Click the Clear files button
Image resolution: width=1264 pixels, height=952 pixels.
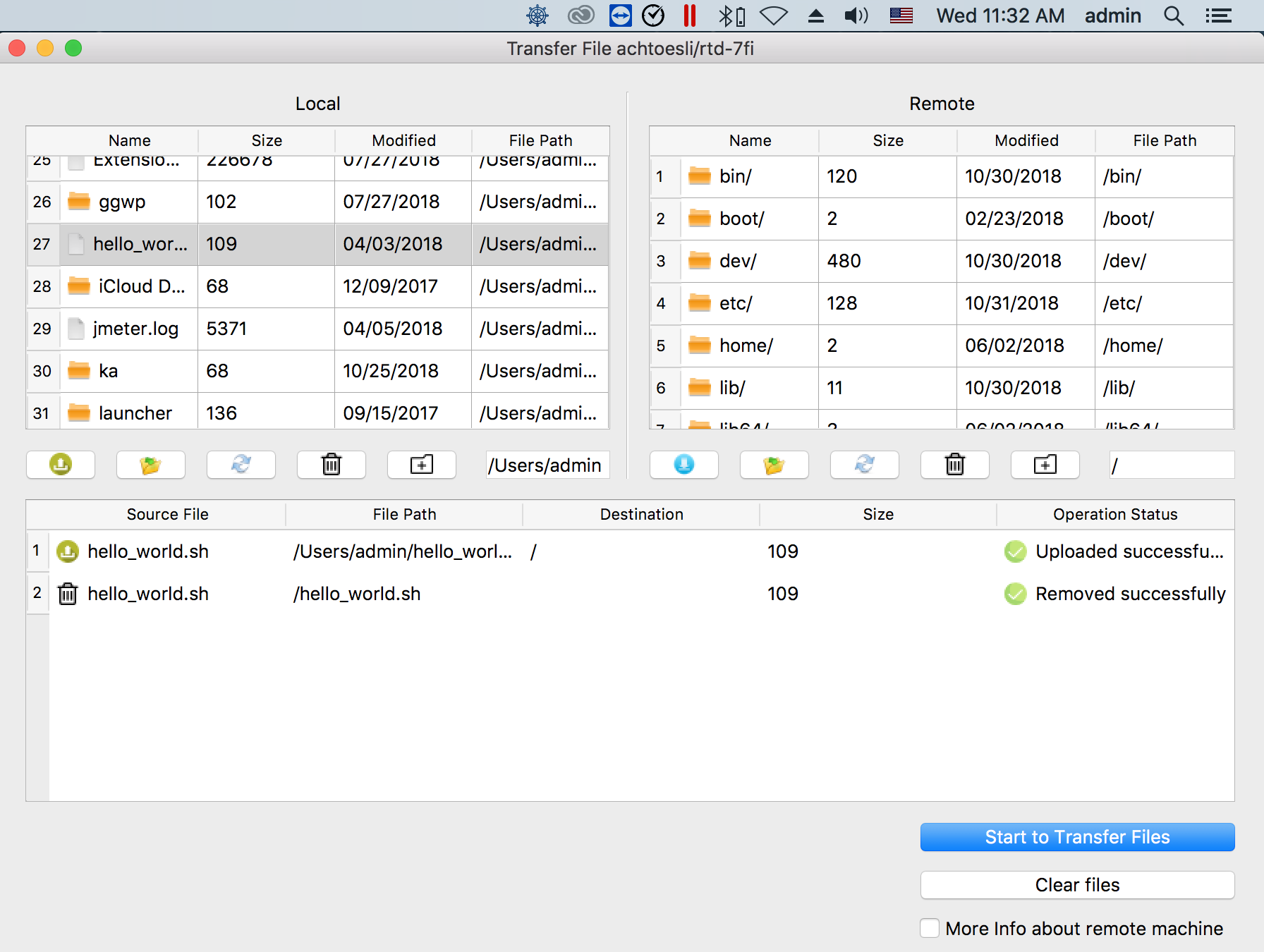1077,885
